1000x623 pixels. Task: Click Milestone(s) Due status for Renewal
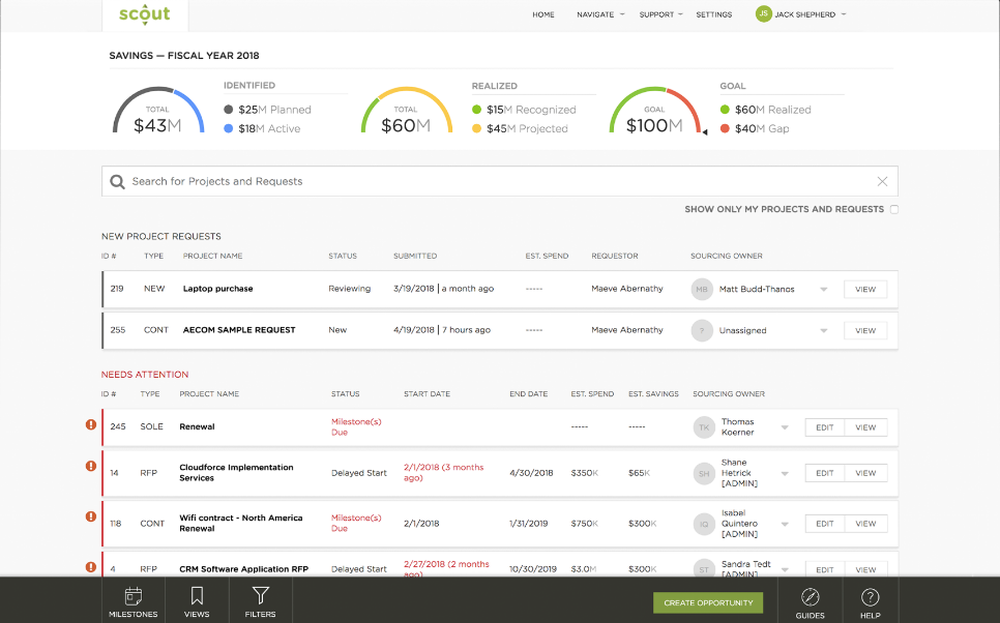[356, 427]
